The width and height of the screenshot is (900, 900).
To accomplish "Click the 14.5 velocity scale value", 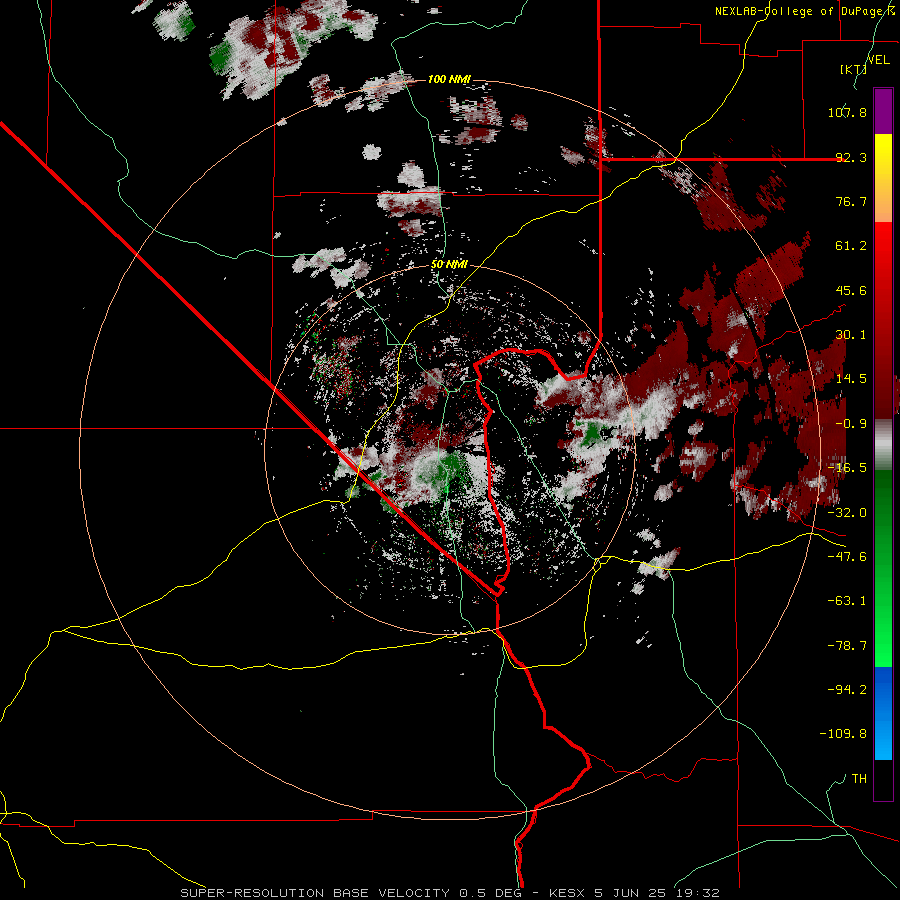I will [x=851, y=379].
